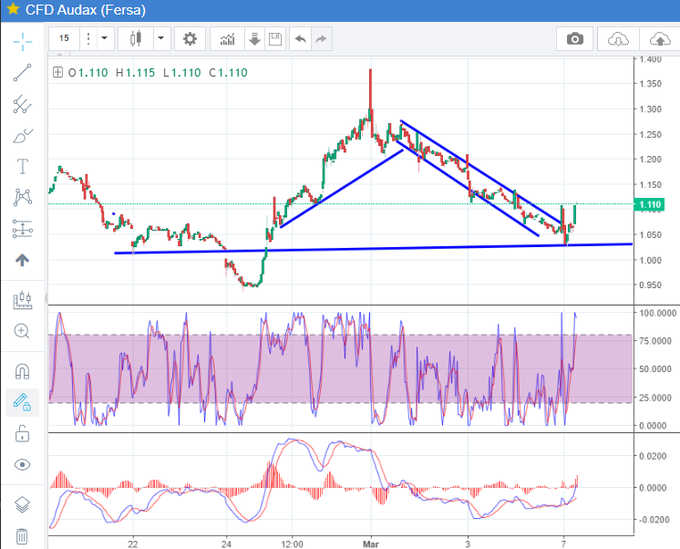Click the load chart down-arrow icon
The width and height of the screenshot is (680, 549).
click(x=255, y=39)
